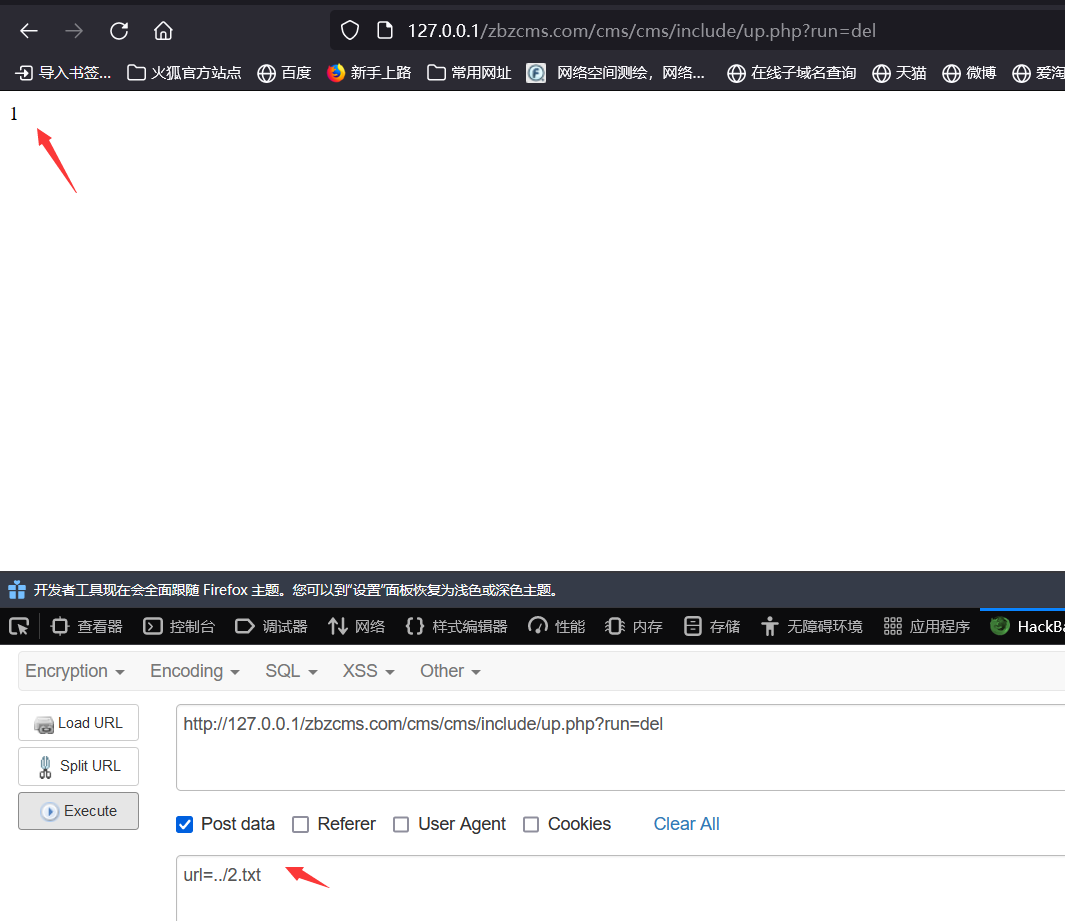
Task: Expand the Encryption dropdown menu
Action: [75, 671]
